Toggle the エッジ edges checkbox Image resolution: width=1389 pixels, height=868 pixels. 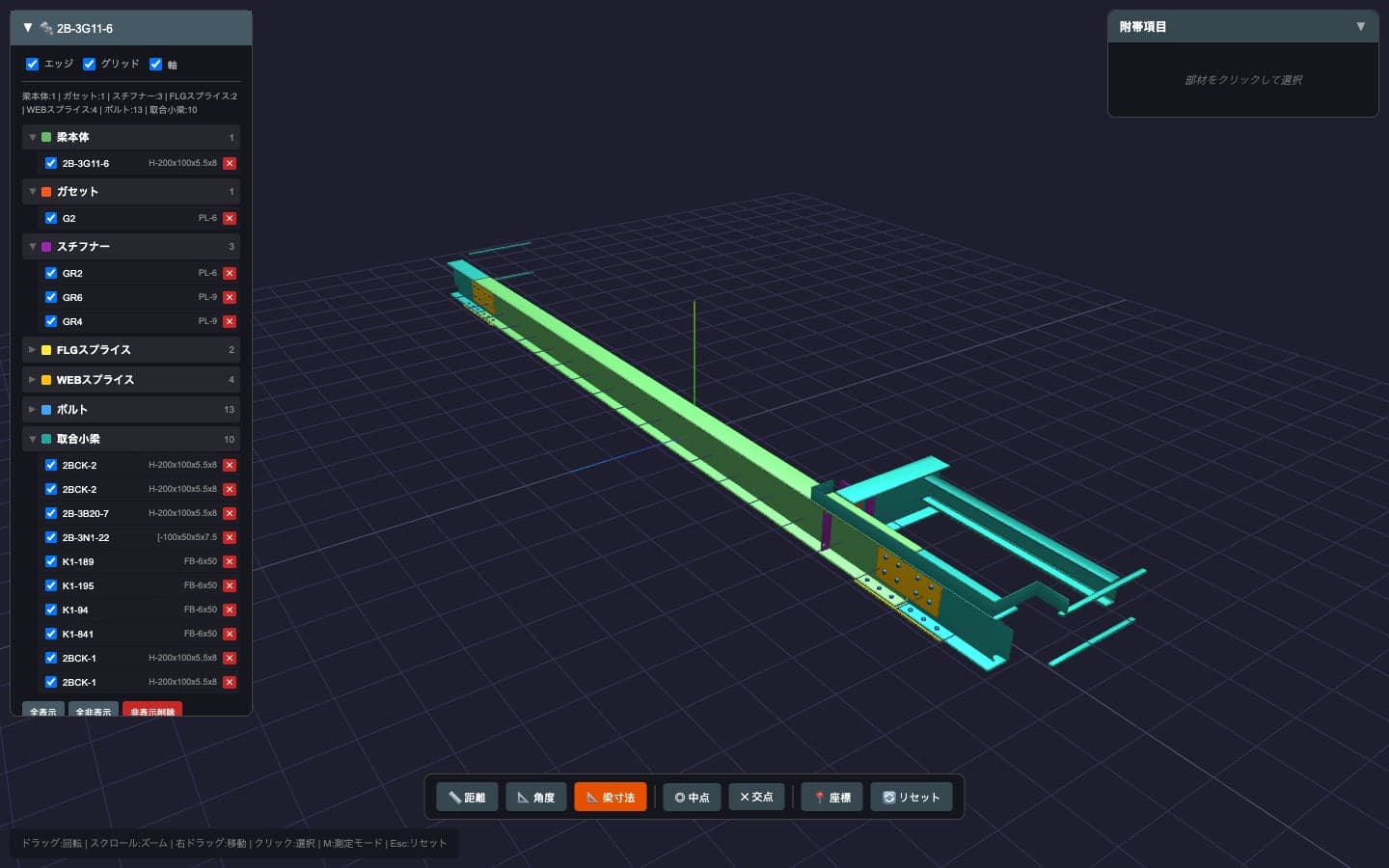tap(32, 64)
